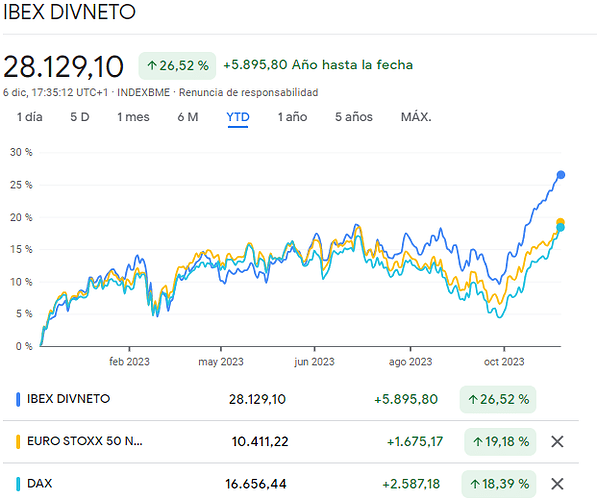Click the oct 2023 axis marker

tap(504, 361)
